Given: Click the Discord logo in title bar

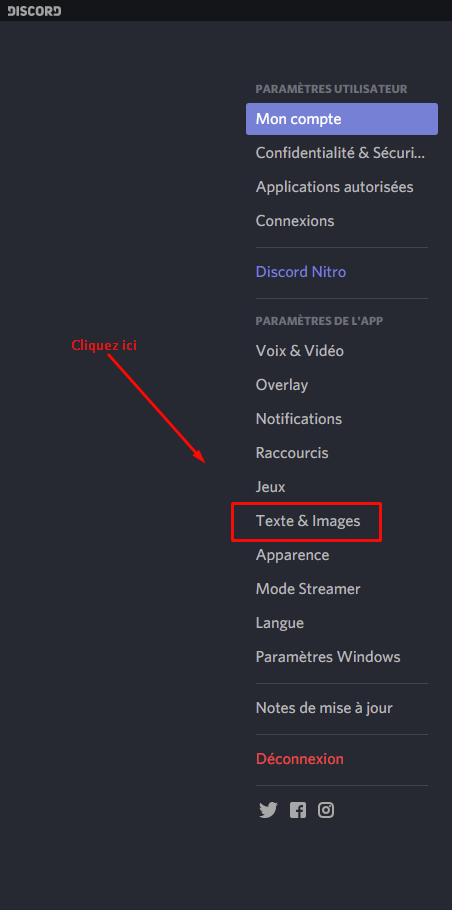Looking at the screenshot, I should click(x=34, y=10).
